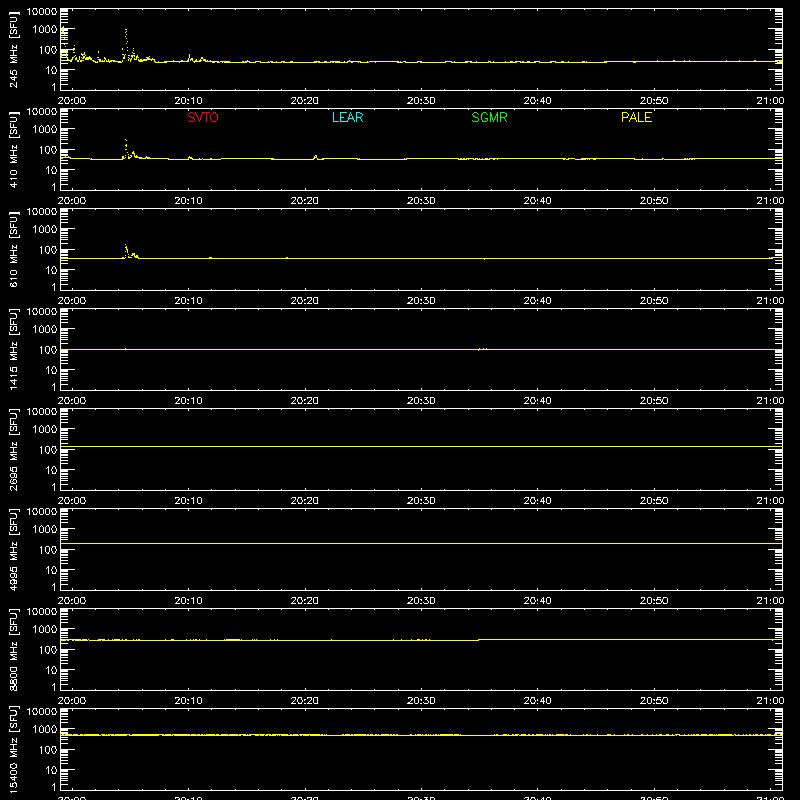Click the 20:50 label under the 410 MHz plot
Image resolution: width=800 pixels, height=800 pixels.
[654, 201]
